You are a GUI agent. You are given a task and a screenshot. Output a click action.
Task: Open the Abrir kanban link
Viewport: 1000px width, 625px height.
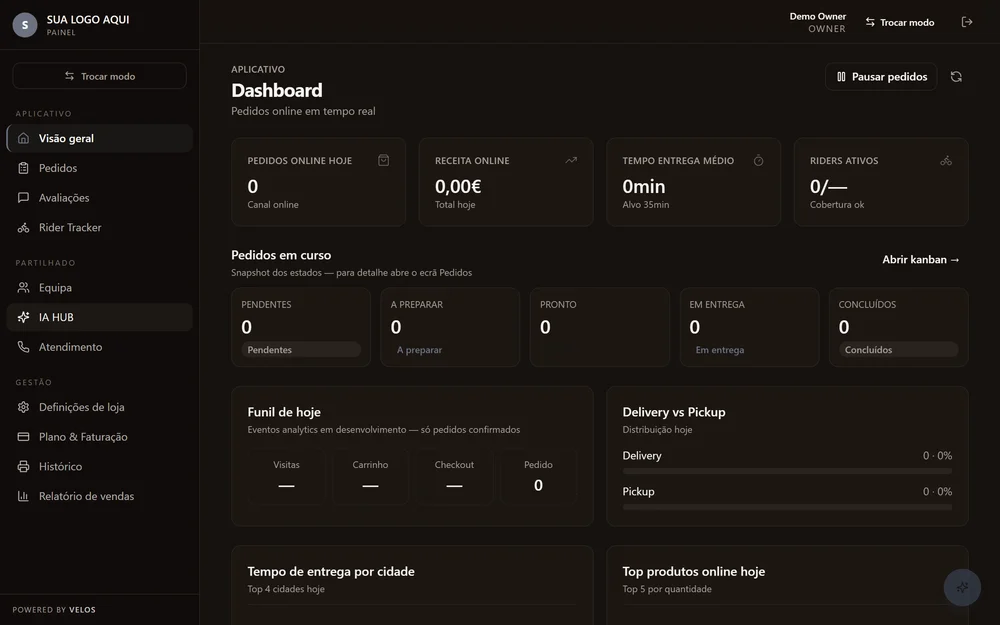921,260
